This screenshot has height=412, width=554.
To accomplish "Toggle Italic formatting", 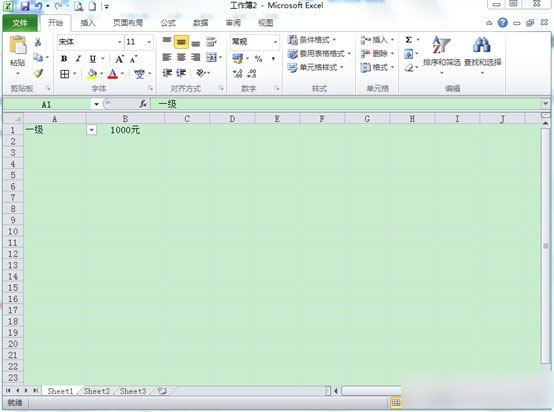I will tap(78, 59).
